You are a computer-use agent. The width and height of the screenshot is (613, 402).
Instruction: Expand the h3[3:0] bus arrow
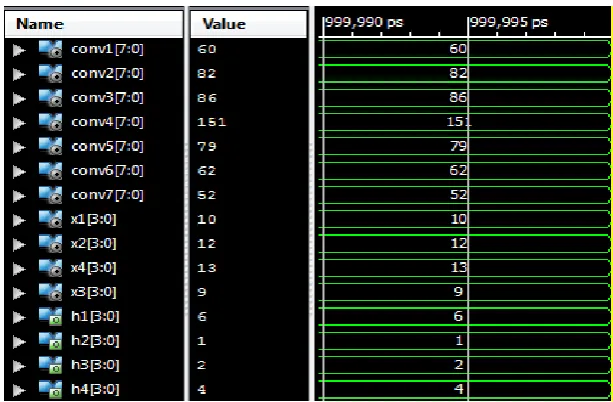pos(19,365)
